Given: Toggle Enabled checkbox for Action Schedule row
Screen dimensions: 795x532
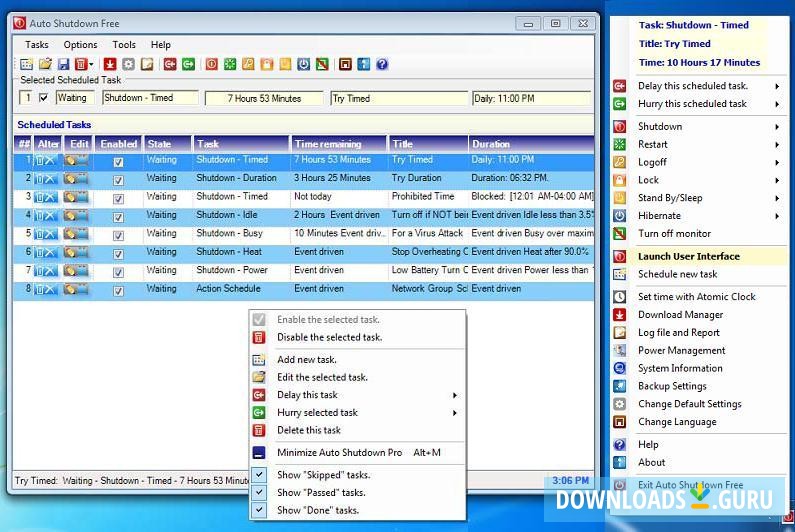Looking at the screenshot, I should pos(118,291).
